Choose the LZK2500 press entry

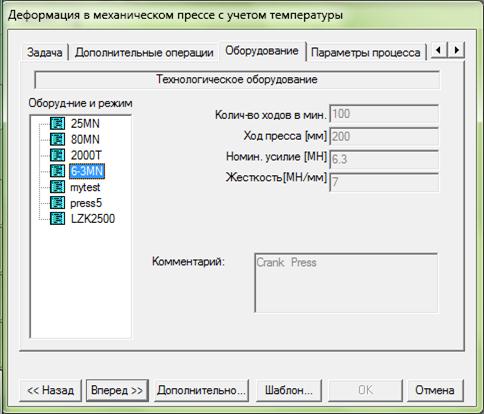[x=93, y=219]
